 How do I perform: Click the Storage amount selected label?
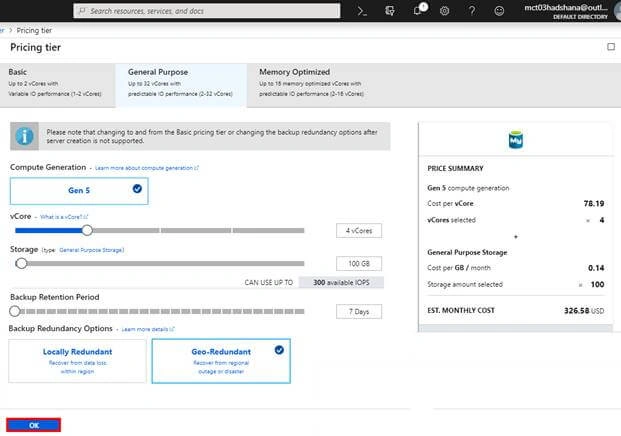pyautogui.click(x=465, y=284)
